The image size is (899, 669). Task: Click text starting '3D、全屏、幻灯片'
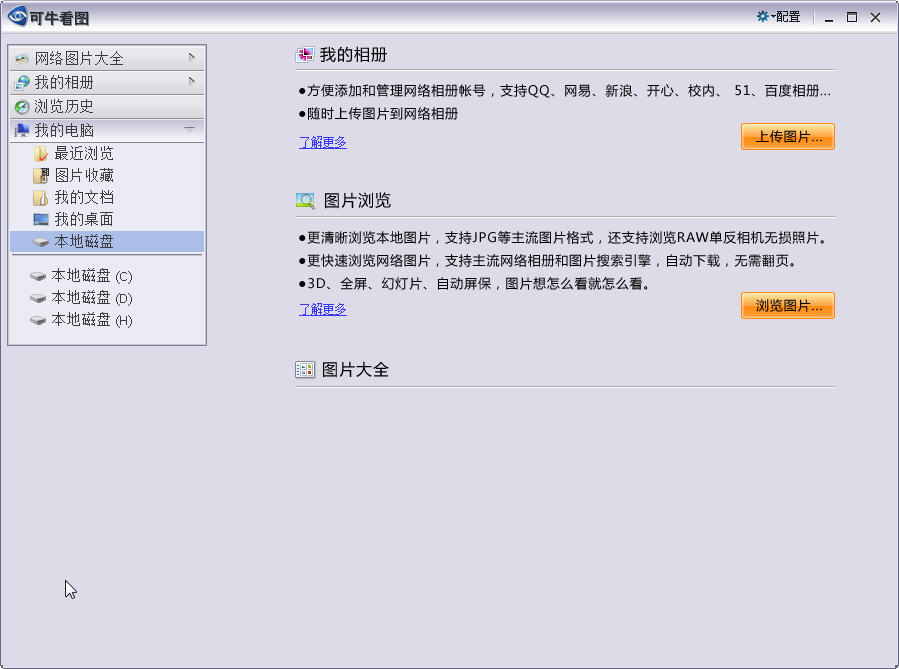pyautogui.click(x=478, y=284)
